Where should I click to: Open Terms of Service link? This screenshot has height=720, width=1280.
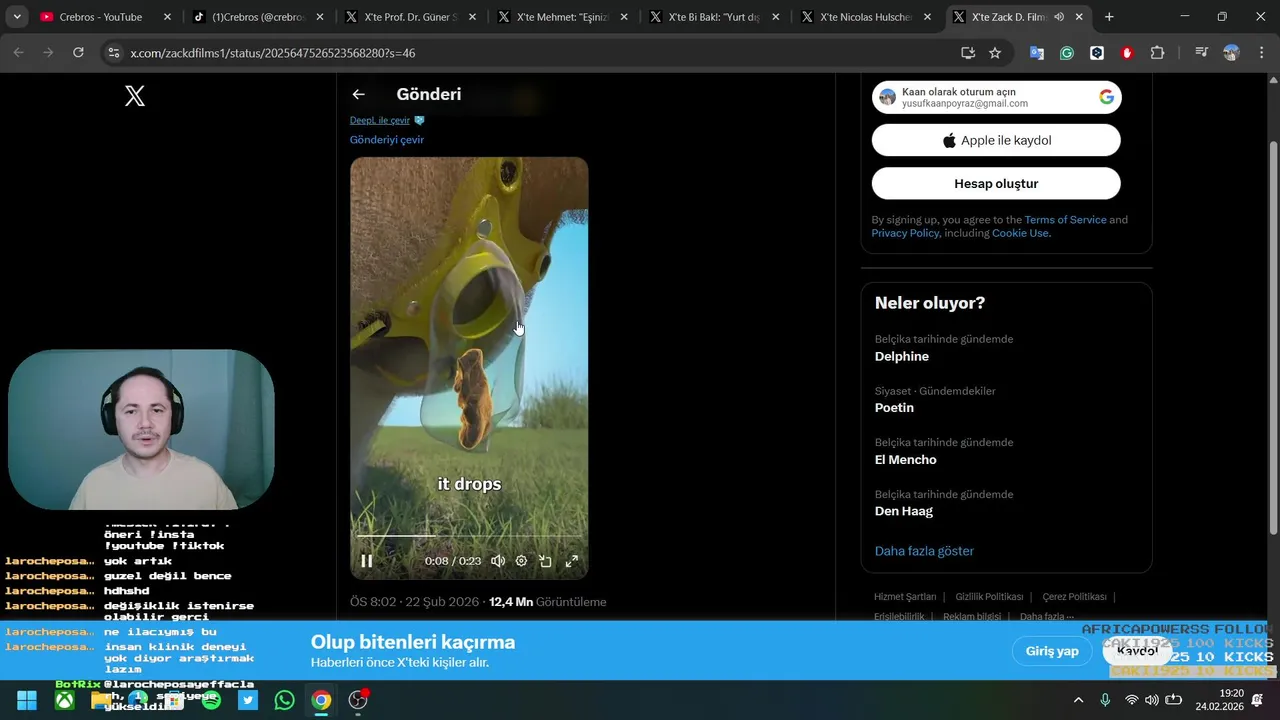coord(1065,220)
